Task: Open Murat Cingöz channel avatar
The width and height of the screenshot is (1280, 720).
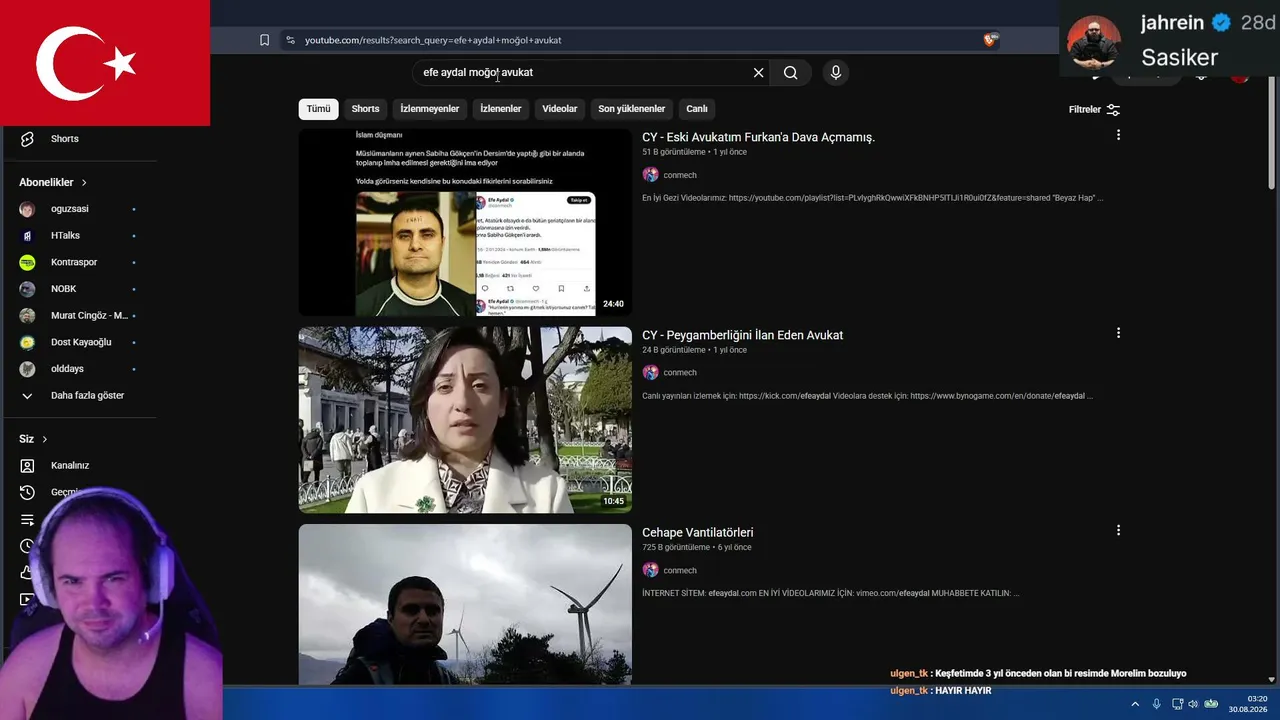Action: 27,315
